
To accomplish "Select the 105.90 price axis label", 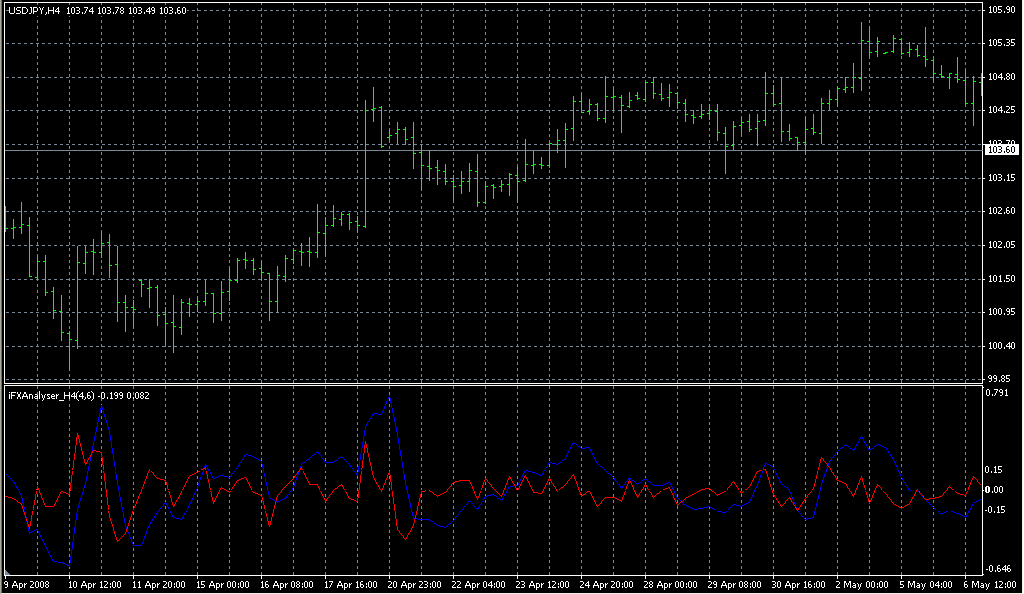I will tap(1001, 9).
